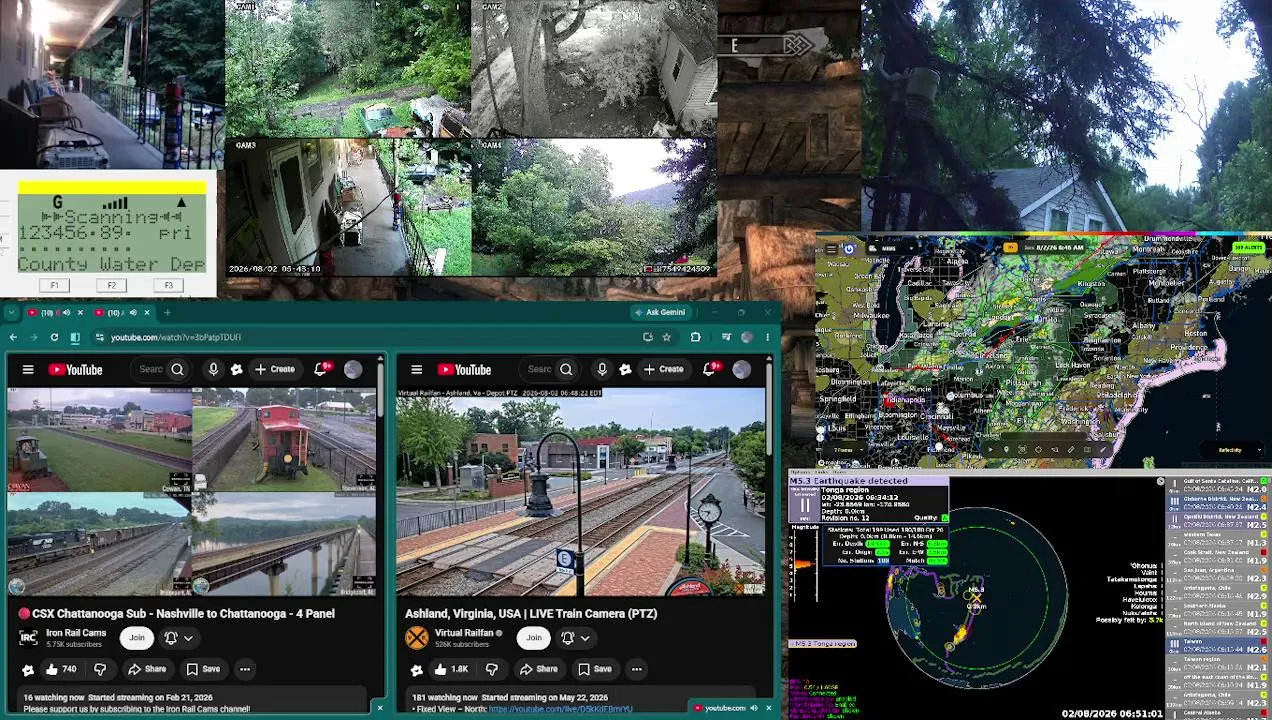Open more actions for CSX video
The height and width of the screenshot is (720, 1272).
[x=244, y=669]
